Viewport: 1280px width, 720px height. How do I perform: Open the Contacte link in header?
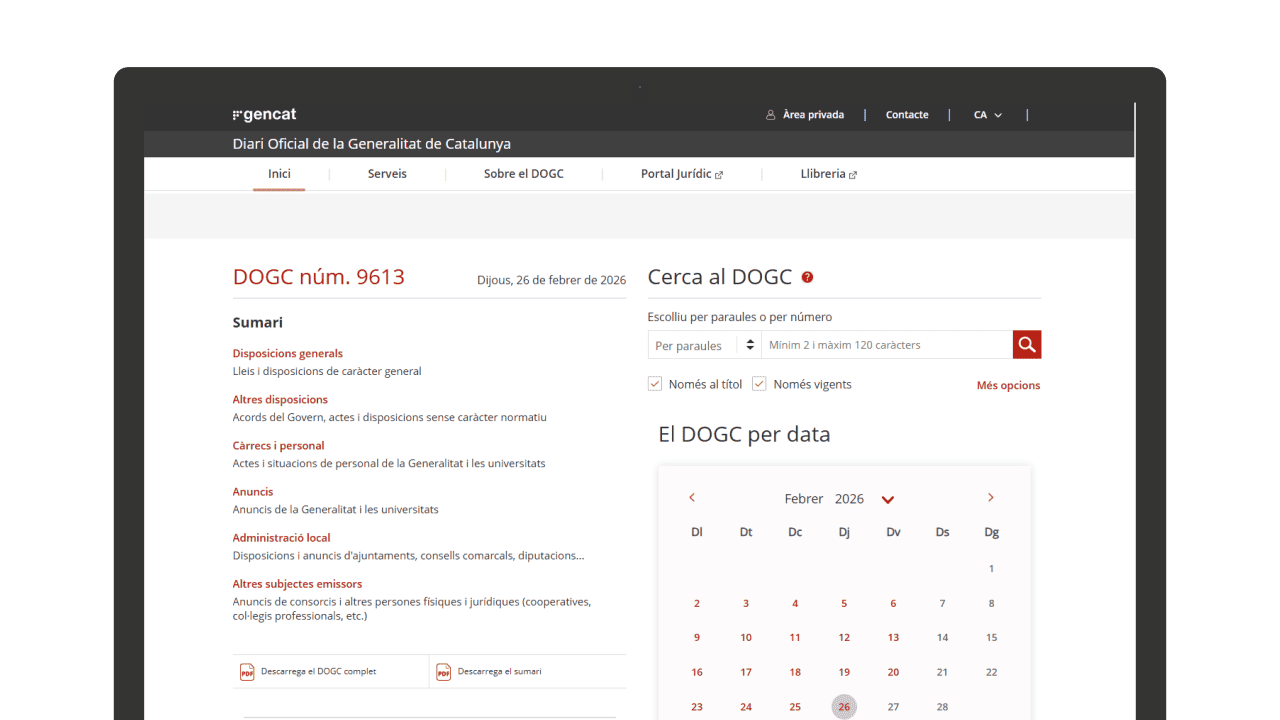907,115
